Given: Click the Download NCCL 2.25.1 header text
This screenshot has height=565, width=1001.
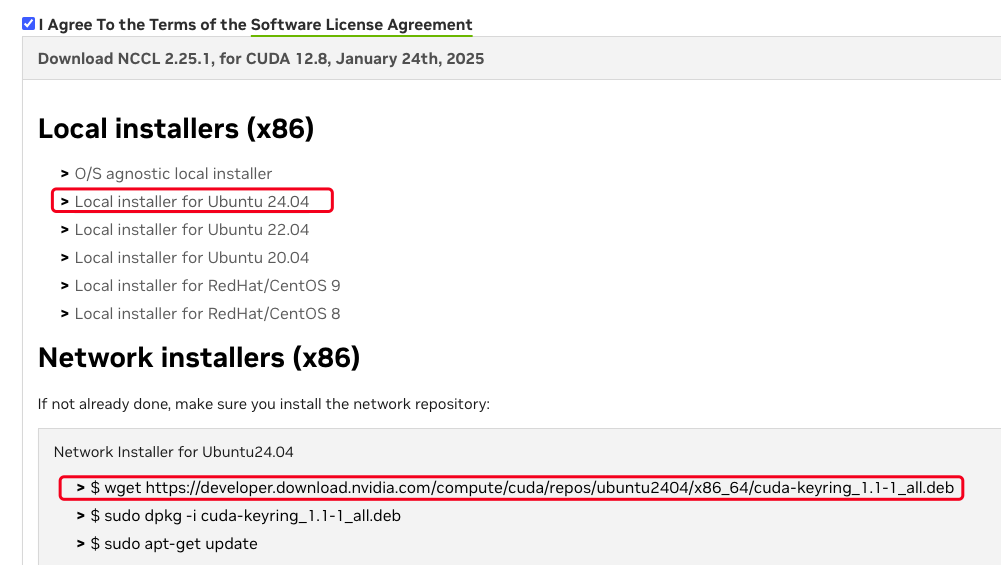Looking at the screenshot, I should coord(260,59).
